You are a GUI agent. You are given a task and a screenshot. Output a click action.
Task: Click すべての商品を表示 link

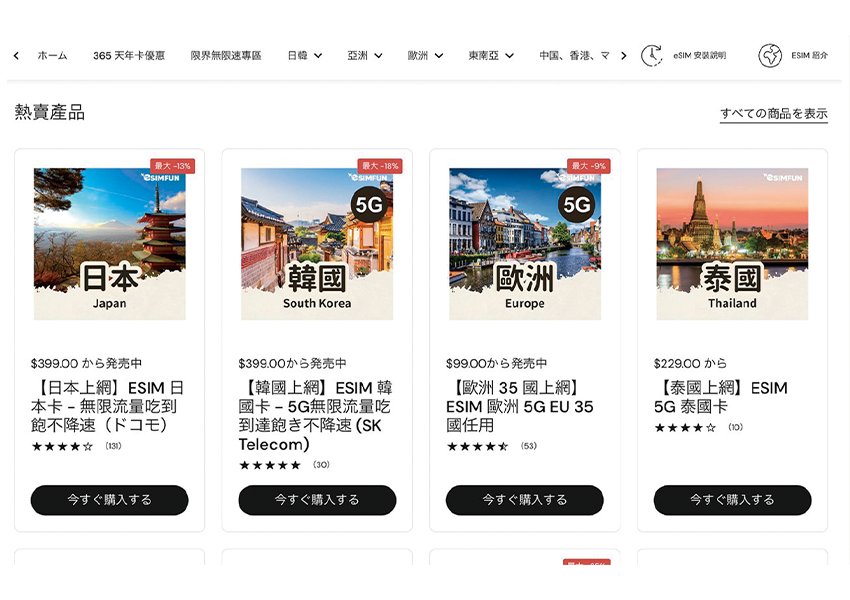coord(773,114)
